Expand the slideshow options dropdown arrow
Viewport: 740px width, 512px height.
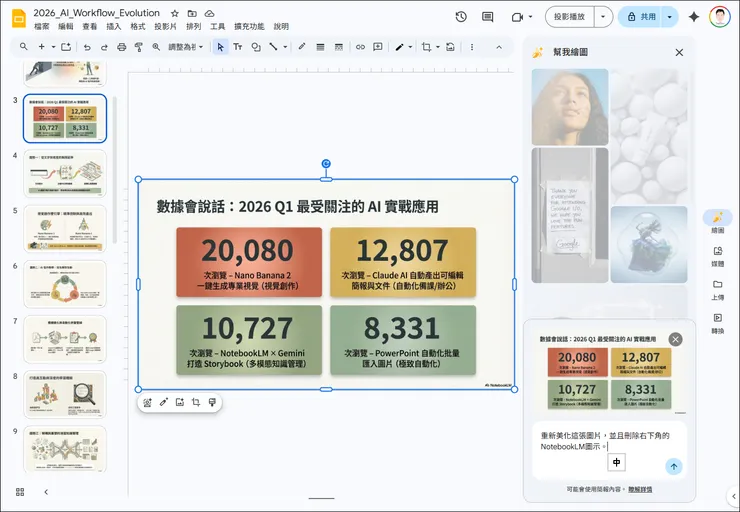click(x=603, y=17)
